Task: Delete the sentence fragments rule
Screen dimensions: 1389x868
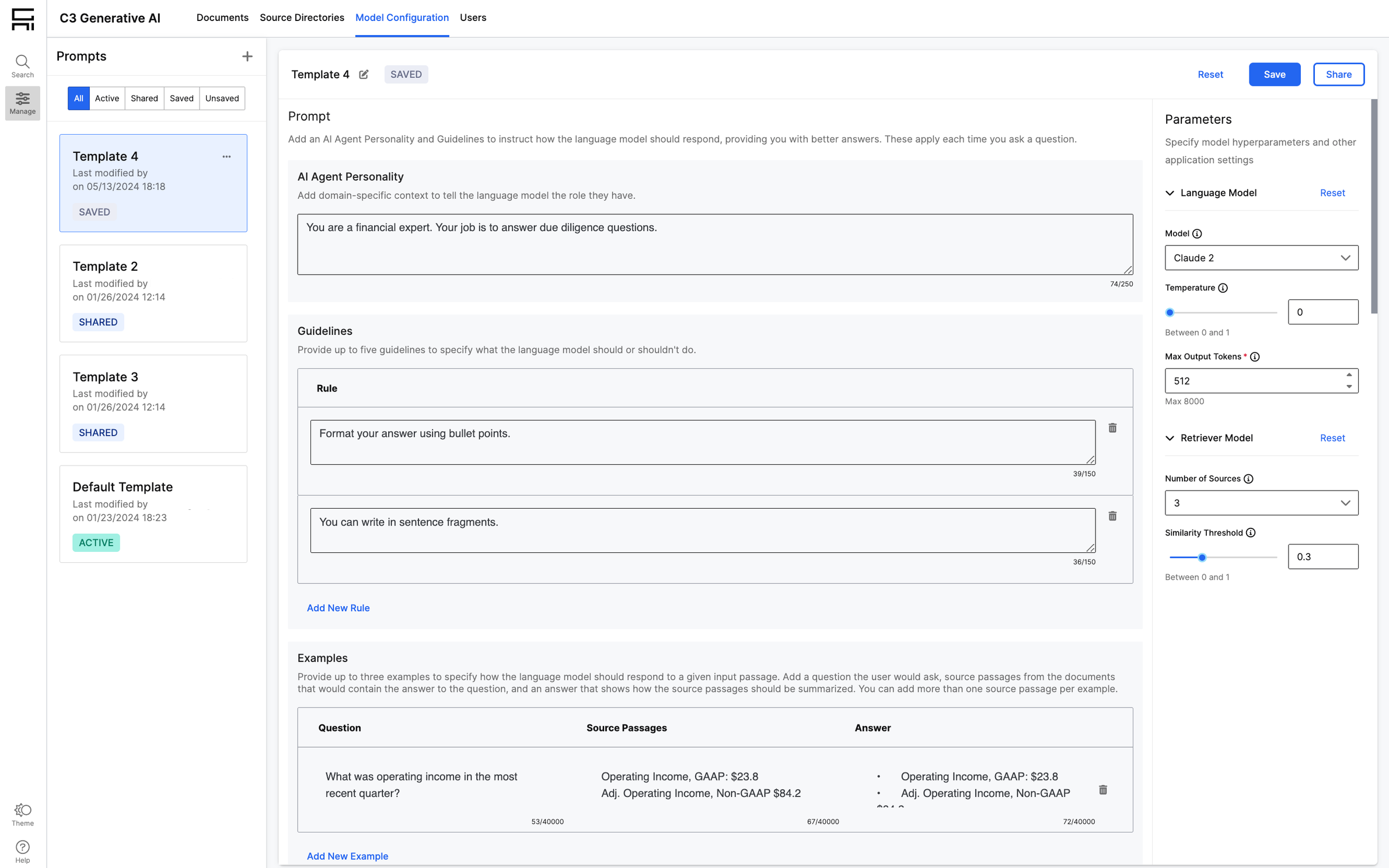Action: 1112,516
